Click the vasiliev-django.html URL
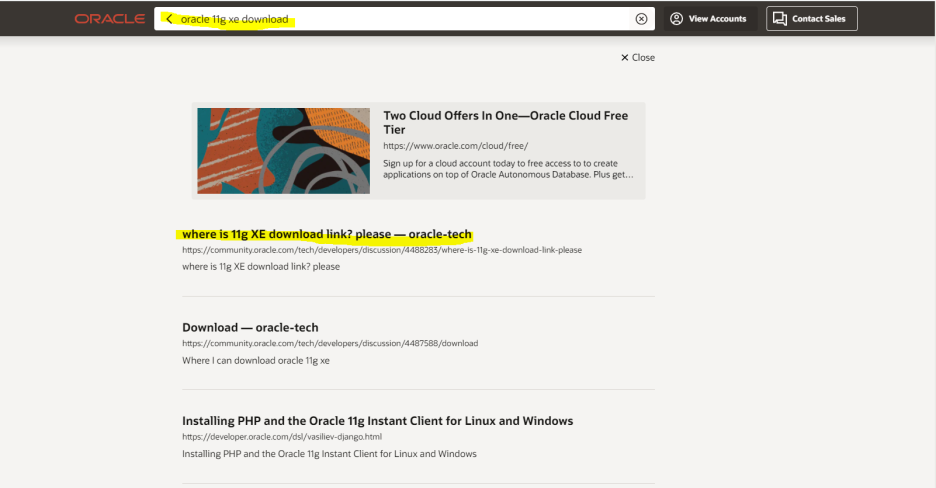The image size is (936, 488). click(282, 437)
